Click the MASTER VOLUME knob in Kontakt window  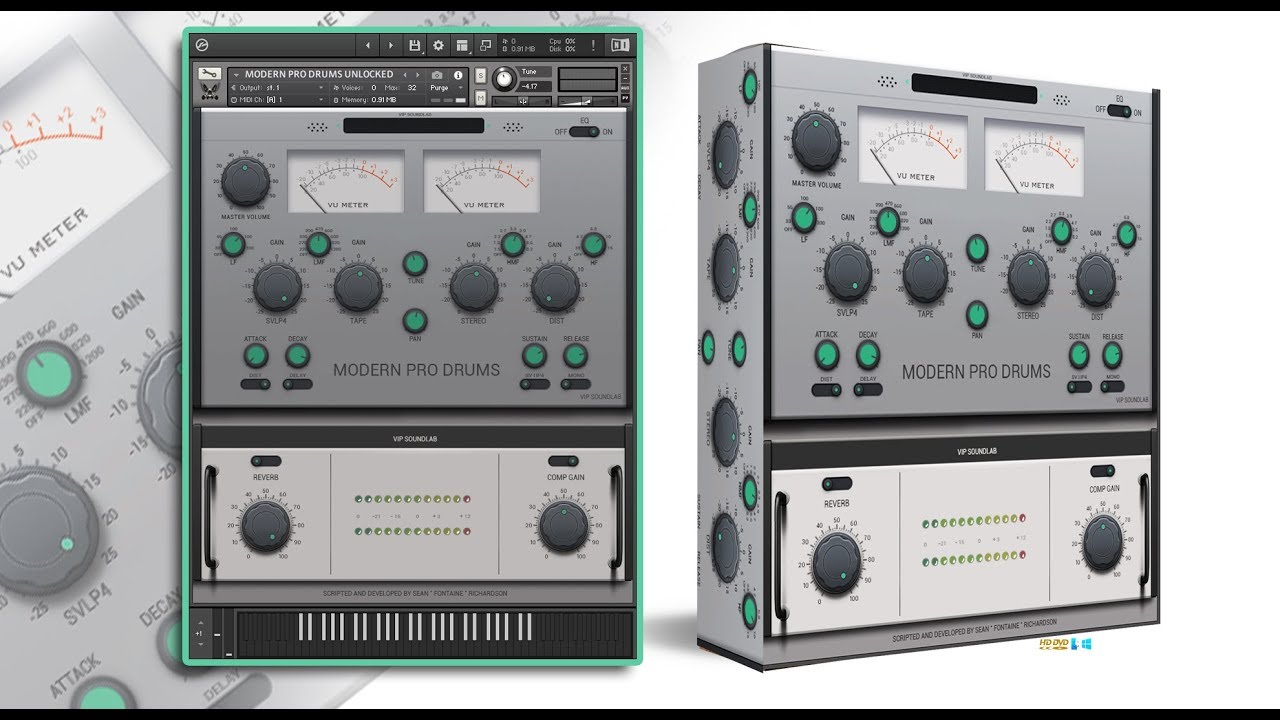click(245, 182)
